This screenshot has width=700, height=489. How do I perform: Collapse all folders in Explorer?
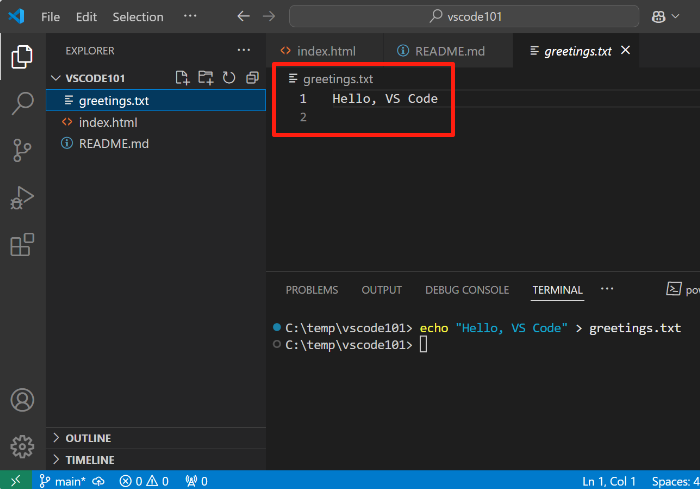253,78
